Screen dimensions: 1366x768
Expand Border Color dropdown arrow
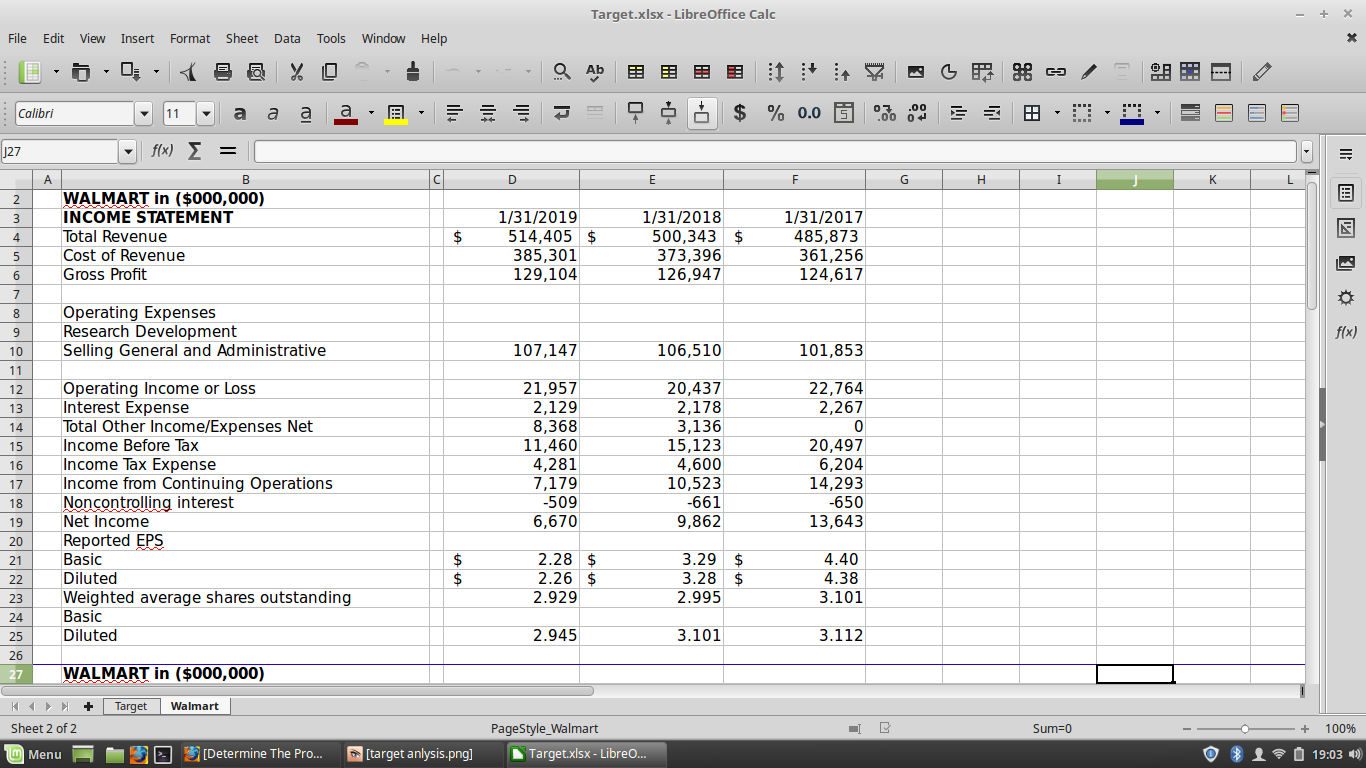pos(1157,113)
